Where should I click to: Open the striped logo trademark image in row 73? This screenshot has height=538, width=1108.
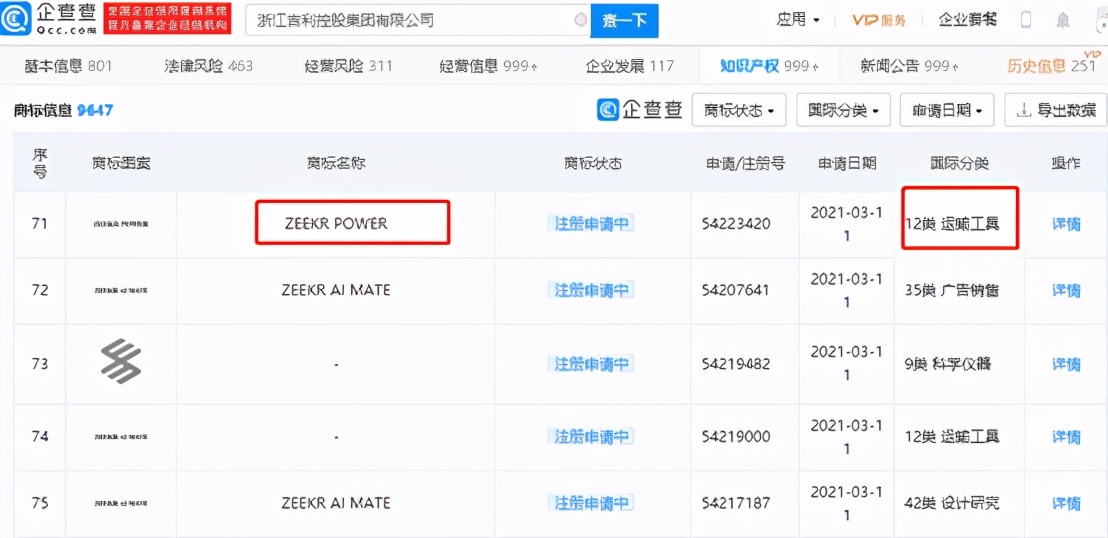pyautogui.click(x=121, y=363)
